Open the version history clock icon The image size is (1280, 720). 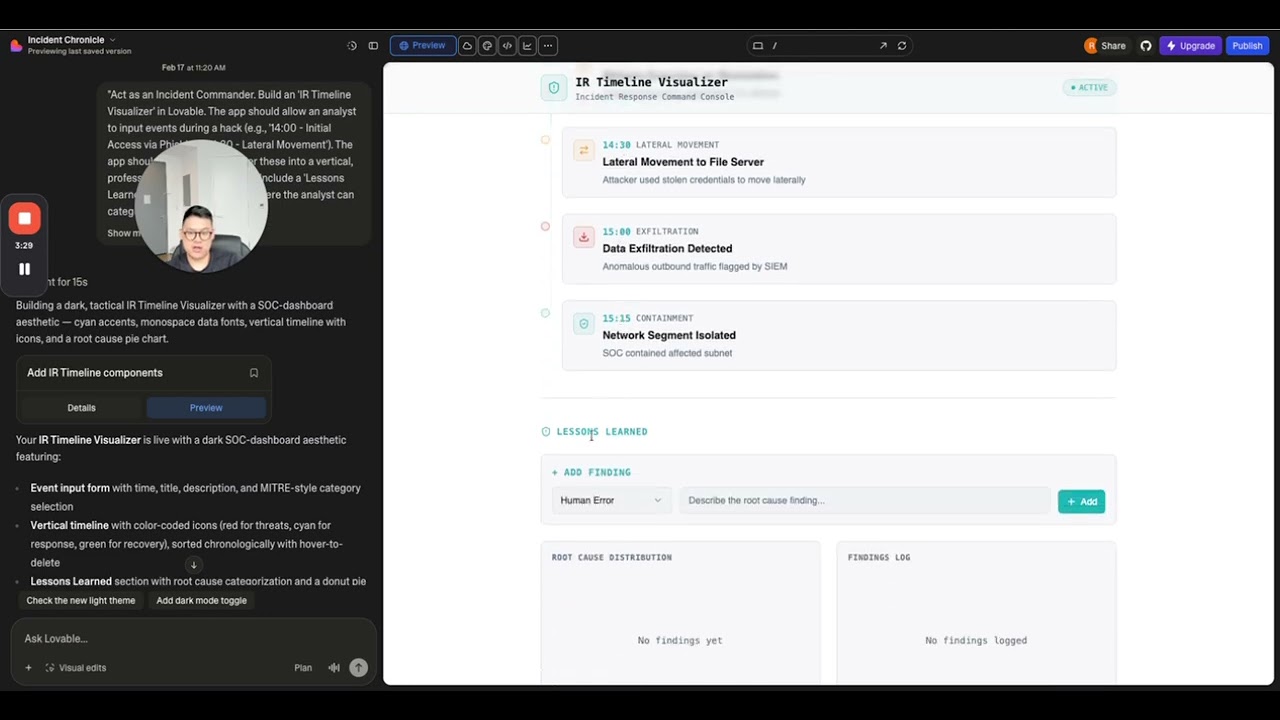click(352, 46)
